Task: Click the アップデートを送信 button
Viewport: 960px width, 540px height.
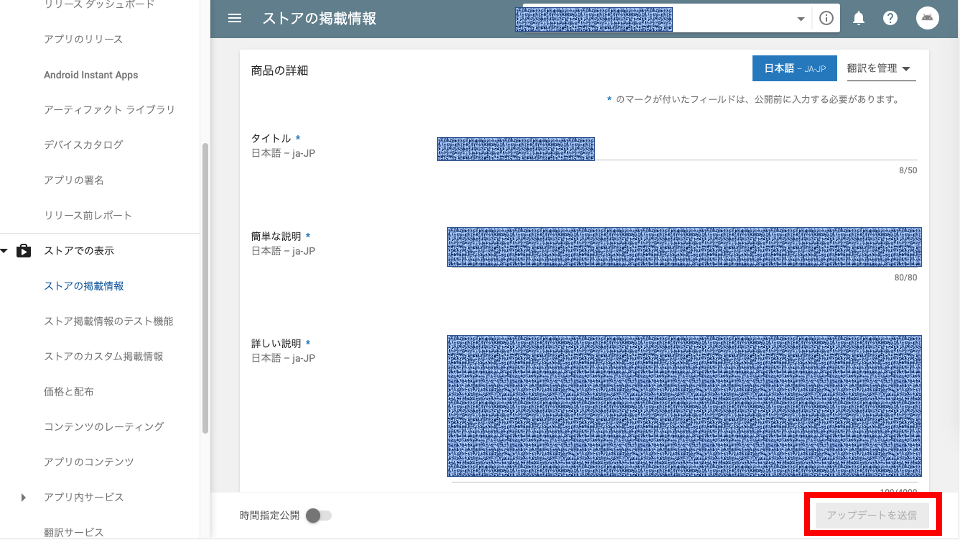Action: point(872,515)
